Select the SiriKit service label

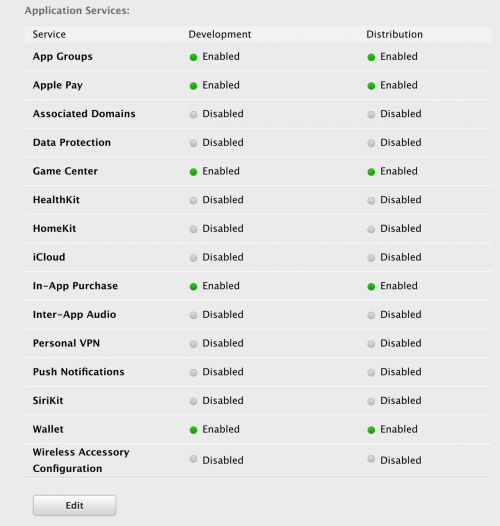48,401
